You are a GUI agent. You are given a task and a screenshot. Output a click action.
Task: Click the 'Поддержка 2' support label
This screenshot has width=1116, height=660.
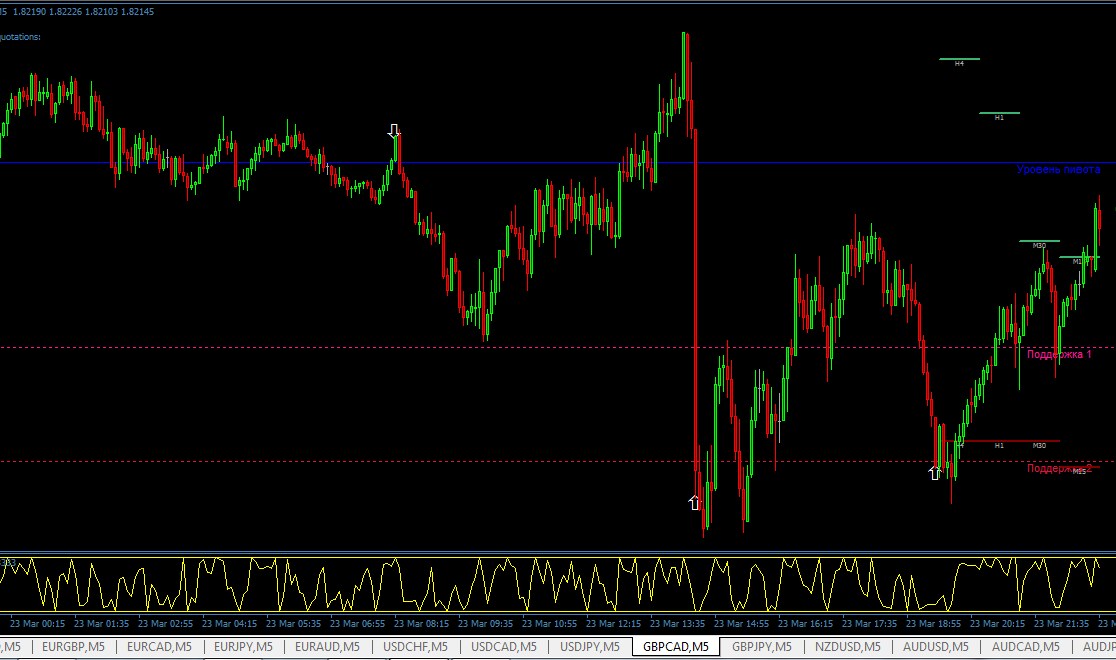(x=1059, y=468)
